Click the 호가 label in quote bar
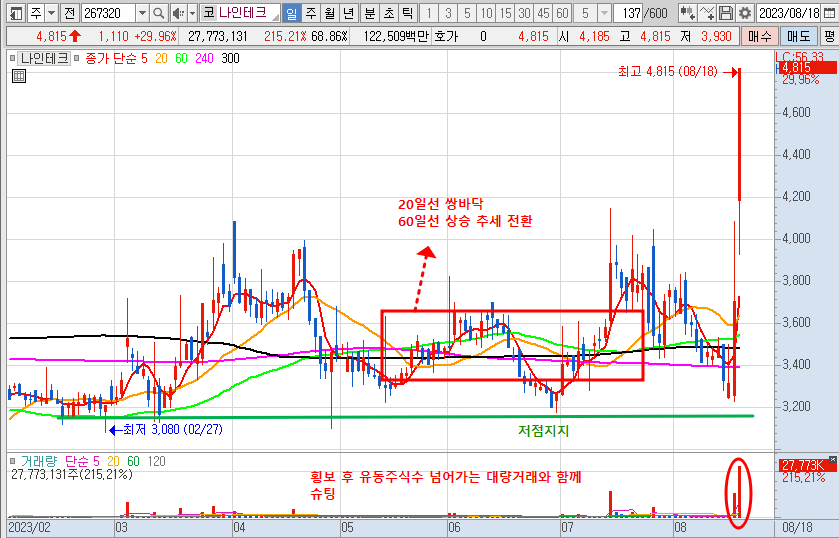Viewport: 839px width, 538px height. [x=446, y=36]
